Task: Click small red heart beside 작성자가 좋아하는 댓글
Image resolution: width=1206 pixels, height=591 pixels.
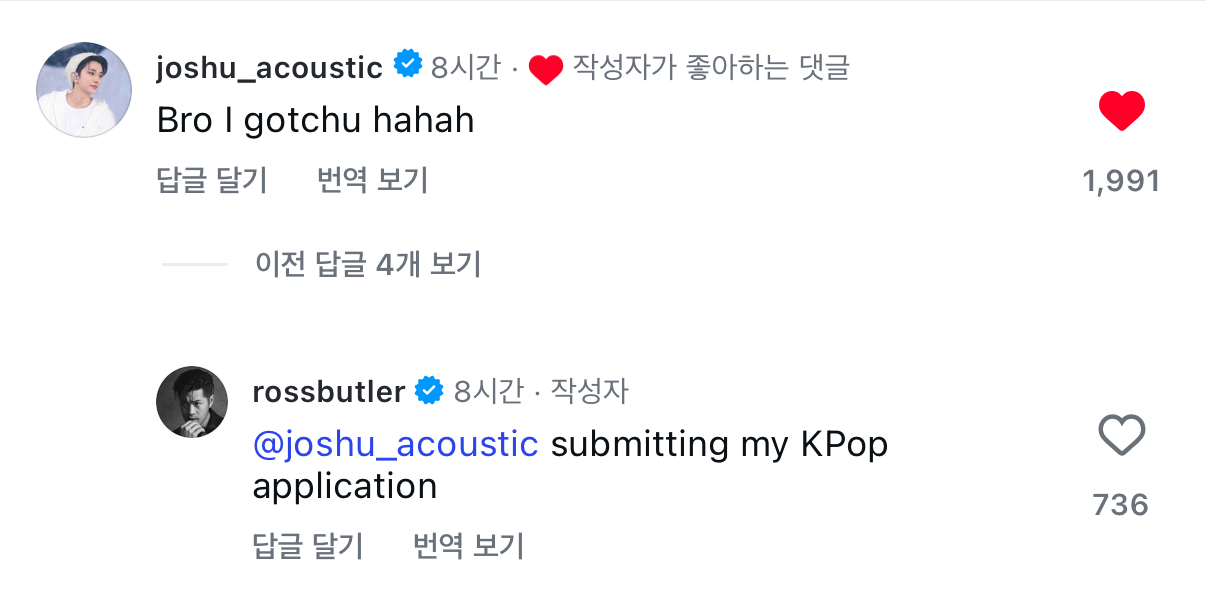Action: 546,69
